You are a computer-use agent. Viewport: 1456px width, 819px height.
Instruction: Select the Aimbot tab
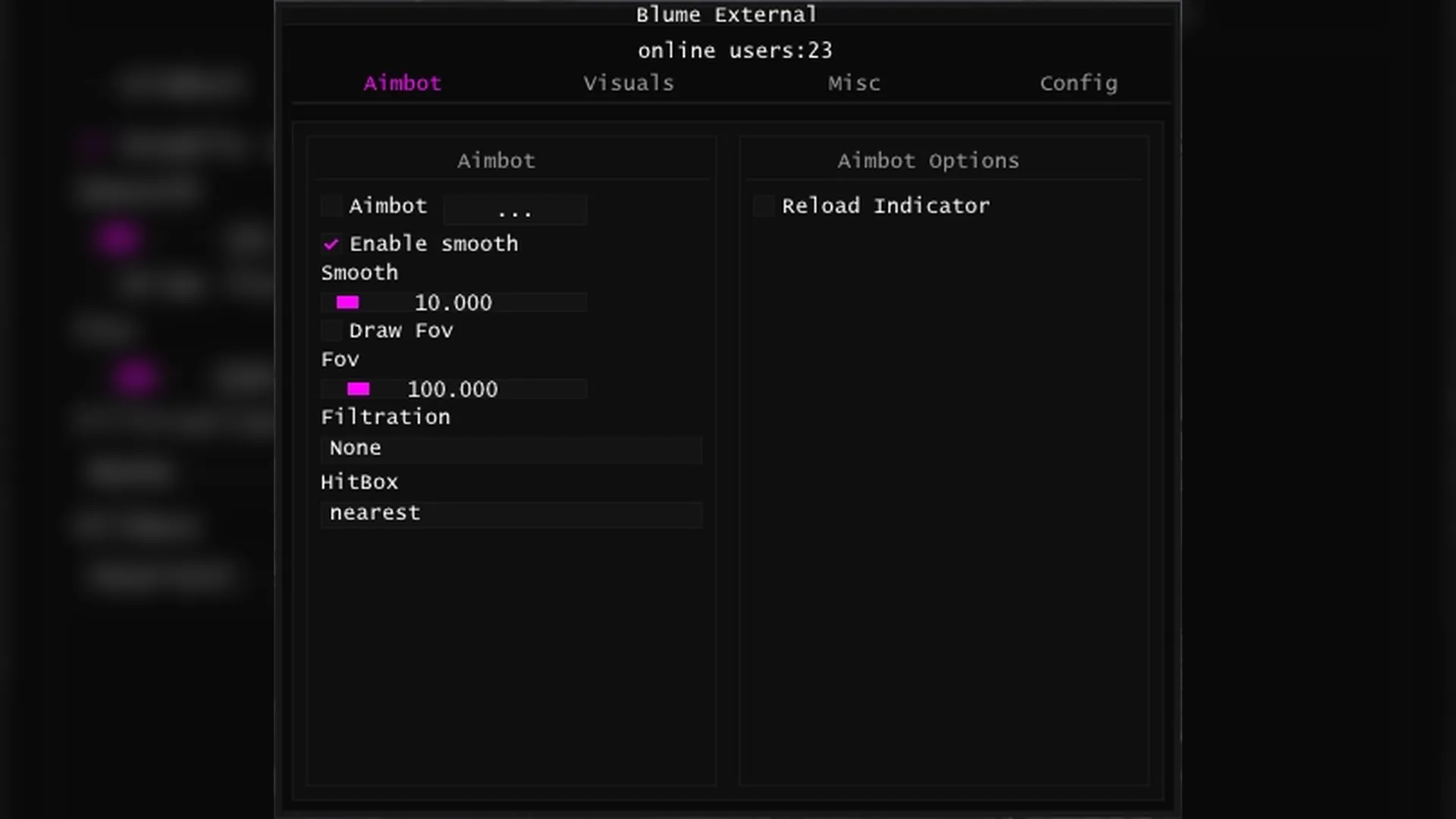tap(402, 83)
